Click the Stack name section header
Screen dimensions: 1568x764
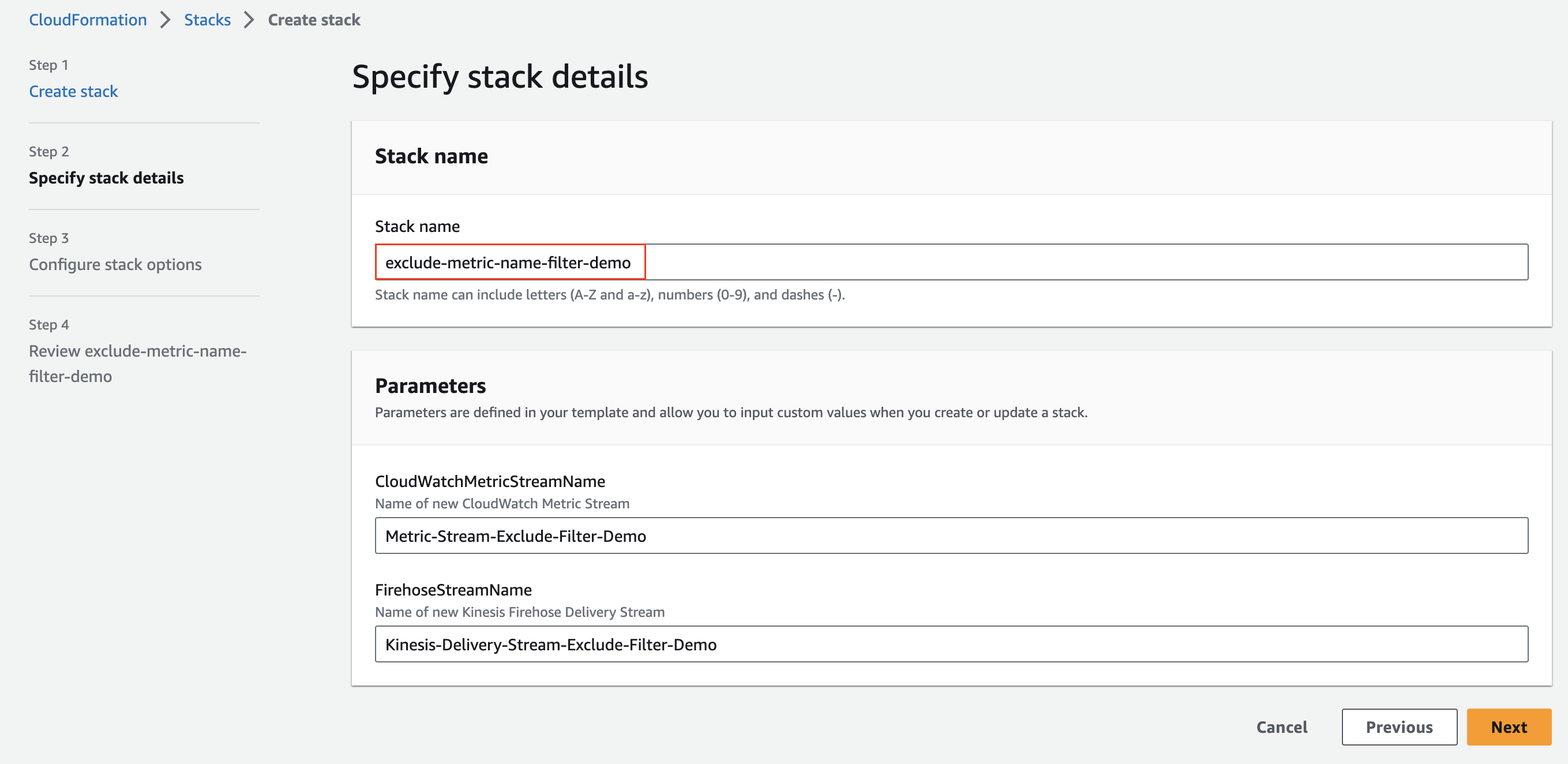pyautogui.click(x=431, y=156)
